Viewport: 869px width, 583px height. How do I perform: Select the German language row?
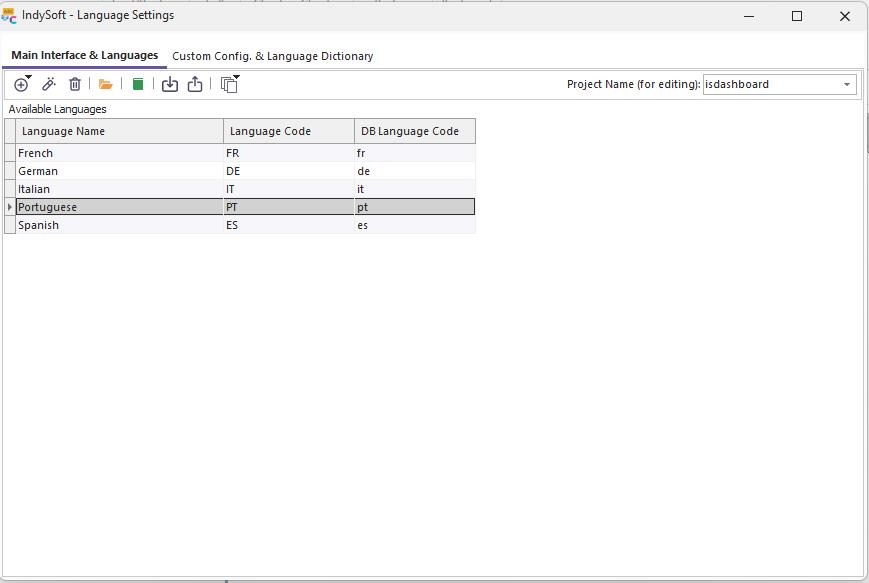click(119, 171)
